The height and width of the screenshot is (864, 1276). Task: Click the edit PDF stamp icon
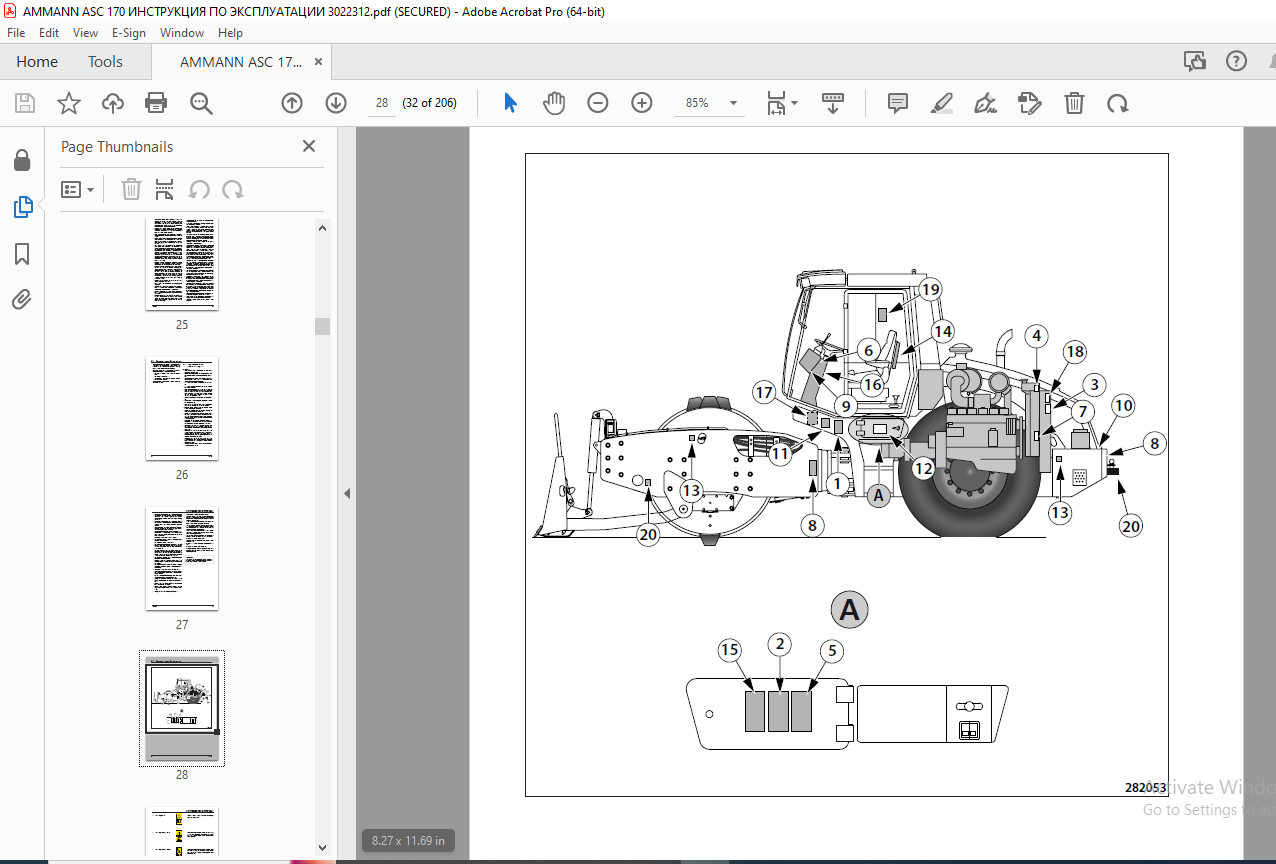[1029, 103]
